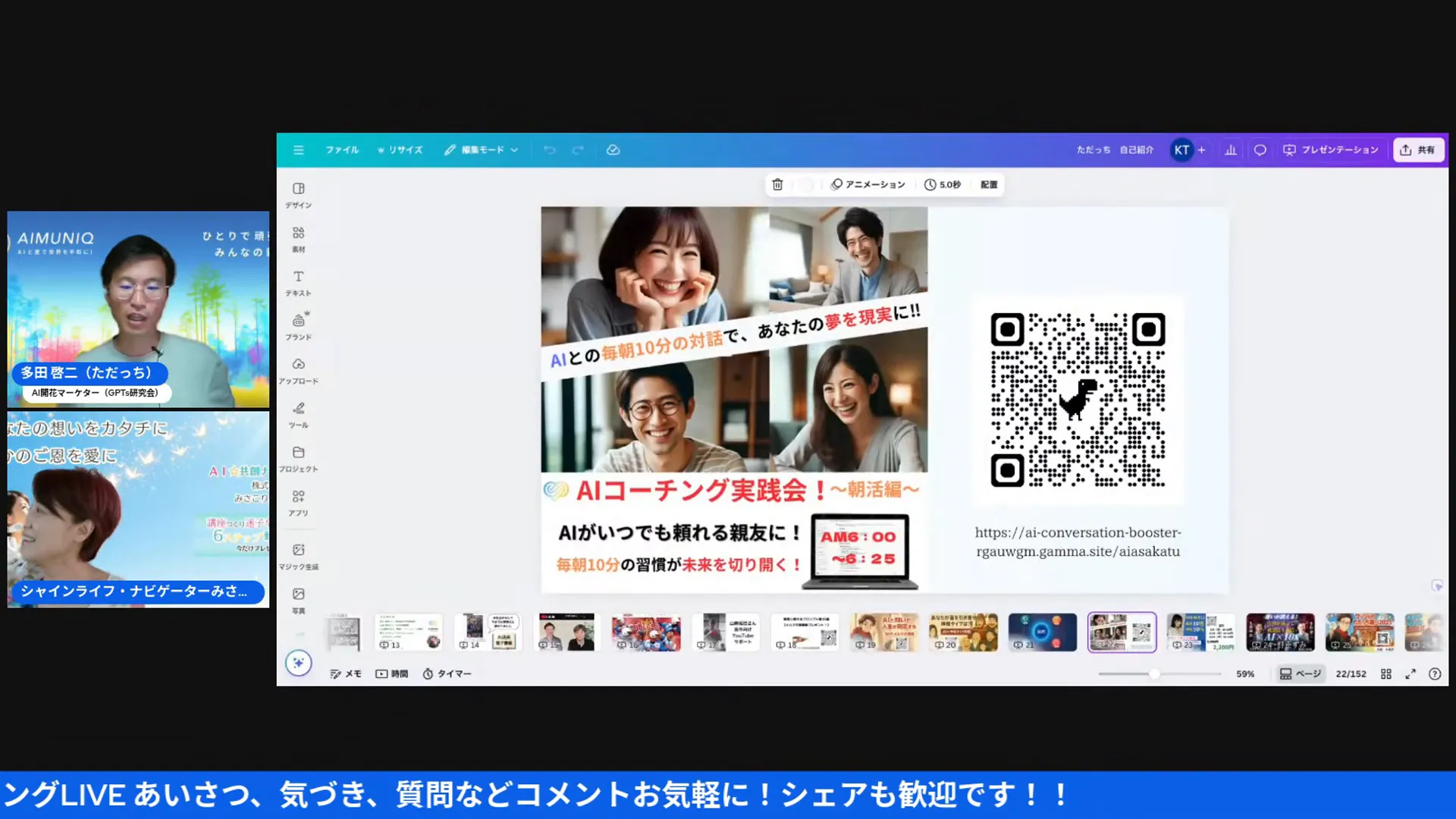Select page thumbnail 15
The height and width of the screenshot is (819, 1456).
click(x=566, y=632)
